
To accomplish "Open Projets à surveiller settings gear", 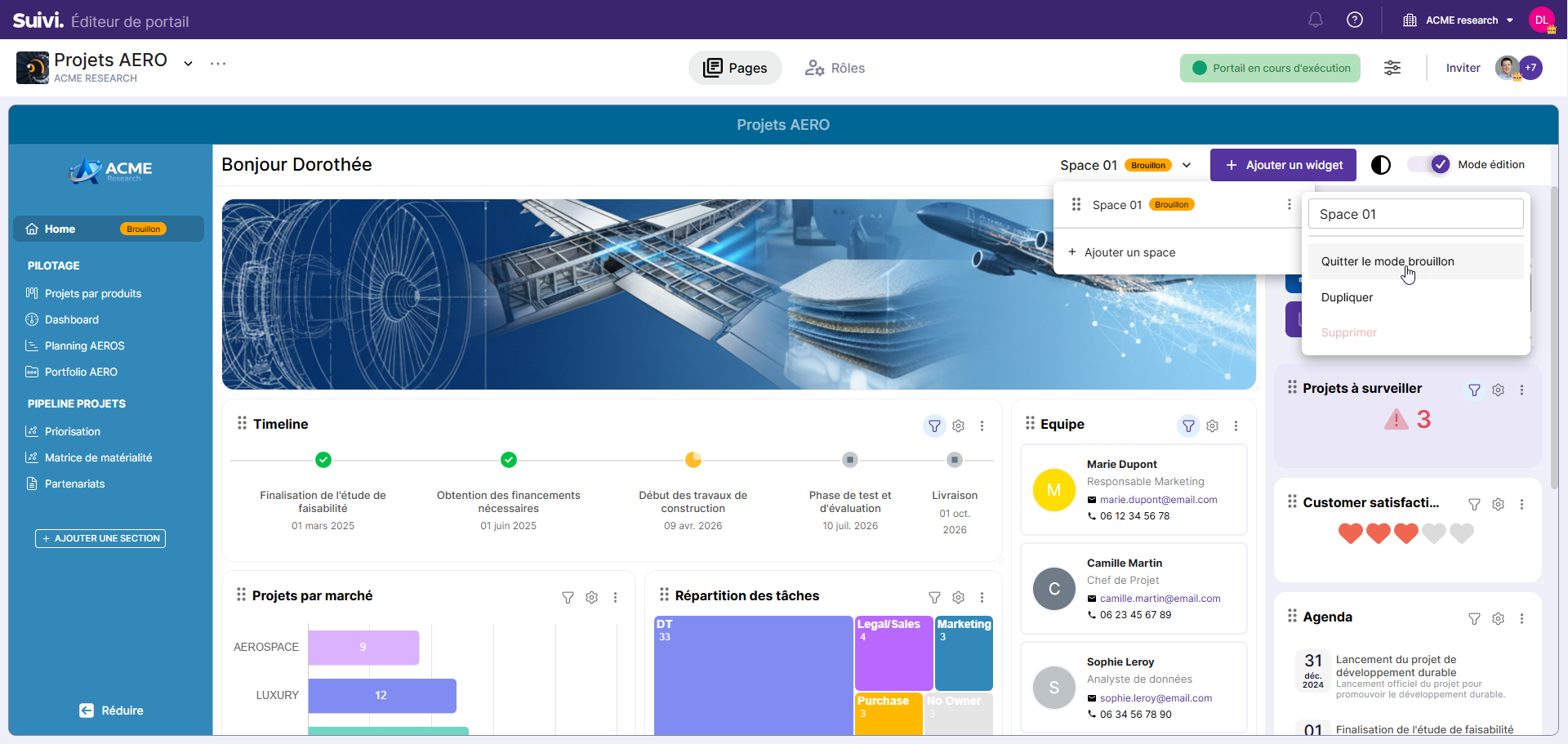I will tap(1498, 390).
